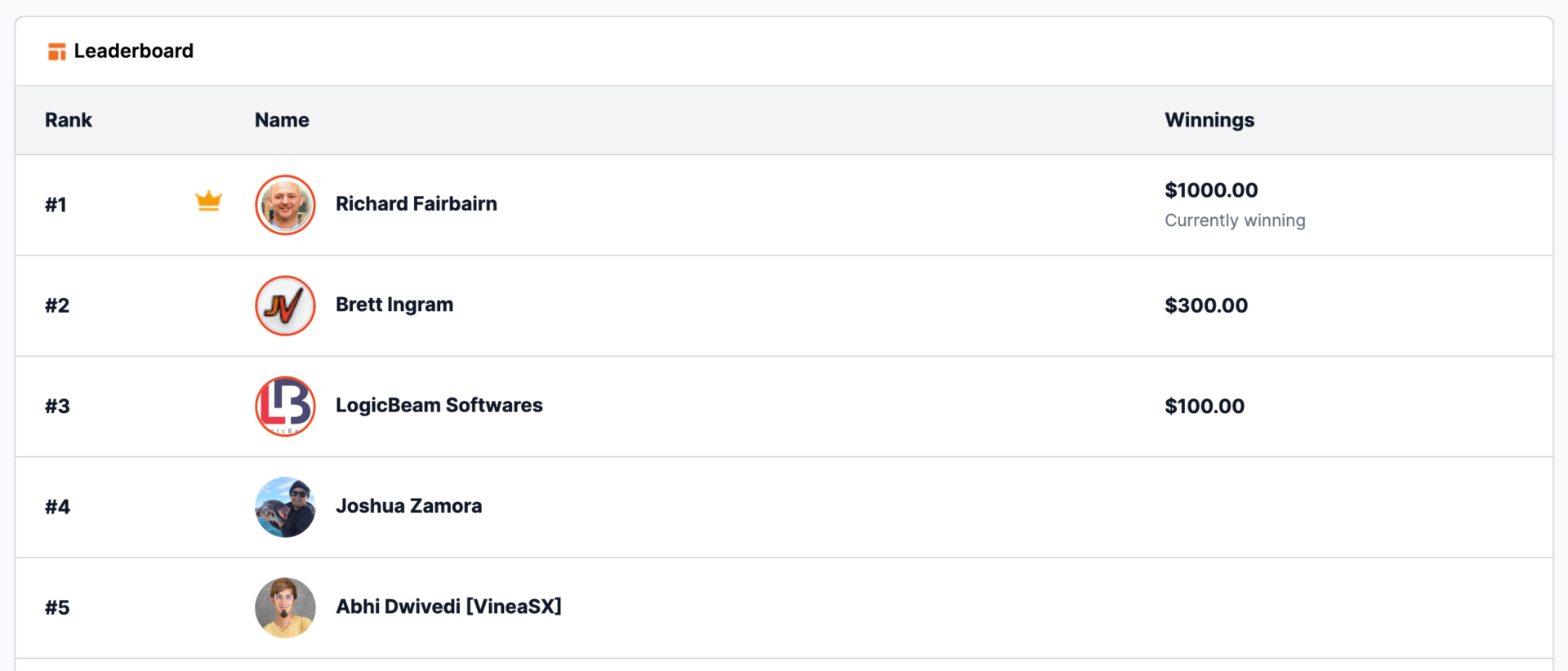Click the $1000.00 winnings amount
Image resolution: width=1568 pixels, height=671 pixels.
point(1211,190)
